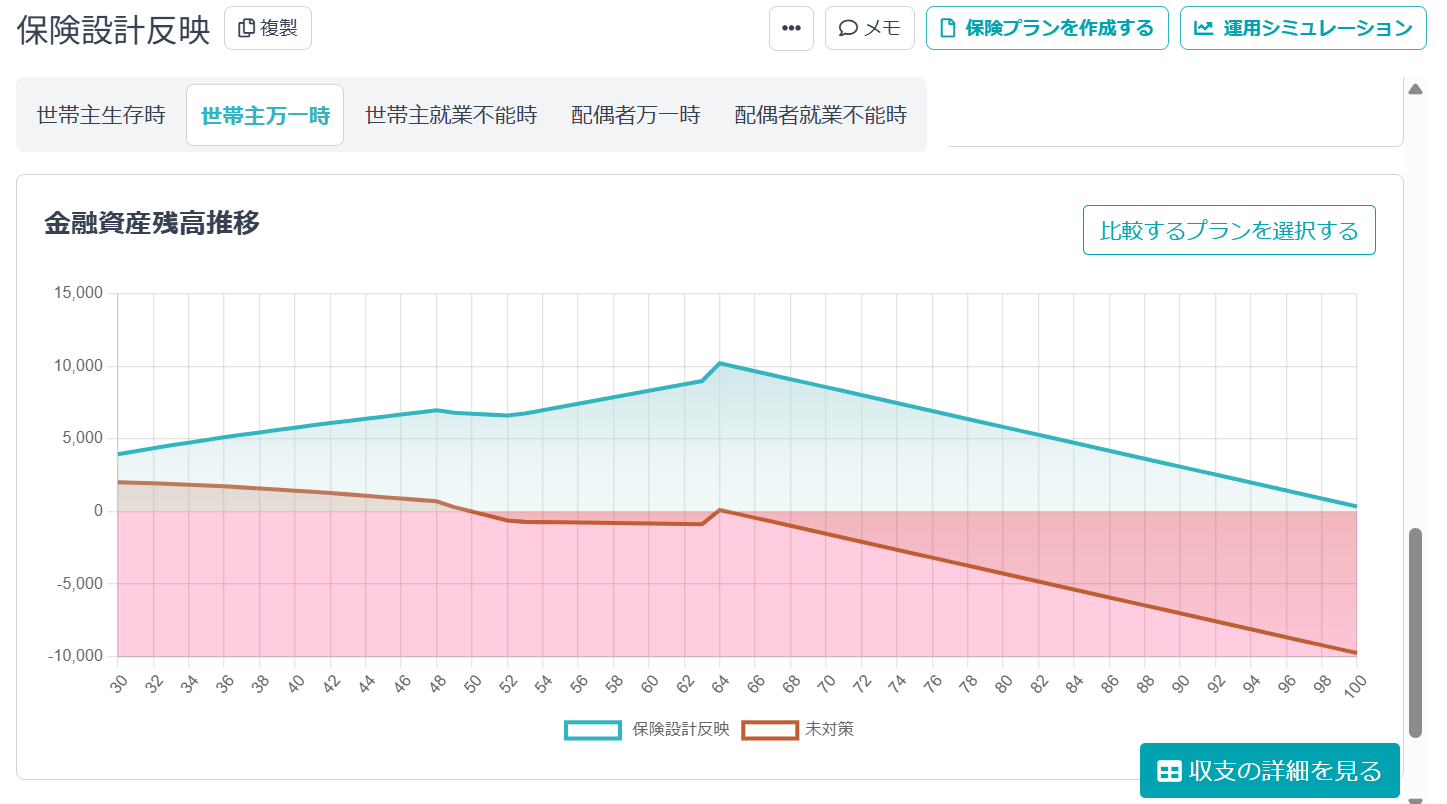Click the chart icon in 運用シミュレーション

tap(1203, 27)
